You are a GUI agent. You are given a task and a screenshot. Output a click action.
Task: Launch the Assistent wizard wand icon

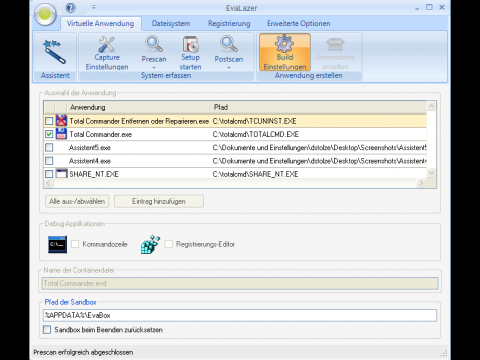[55, 52]
